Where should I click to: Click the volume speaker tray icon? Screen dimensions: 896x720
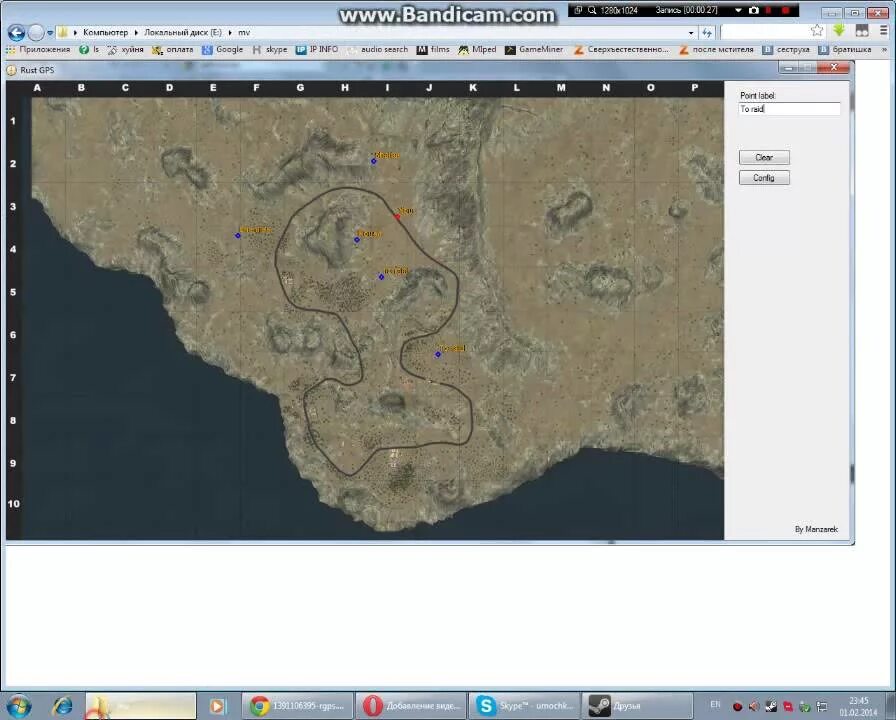click(x=754, y=707)
